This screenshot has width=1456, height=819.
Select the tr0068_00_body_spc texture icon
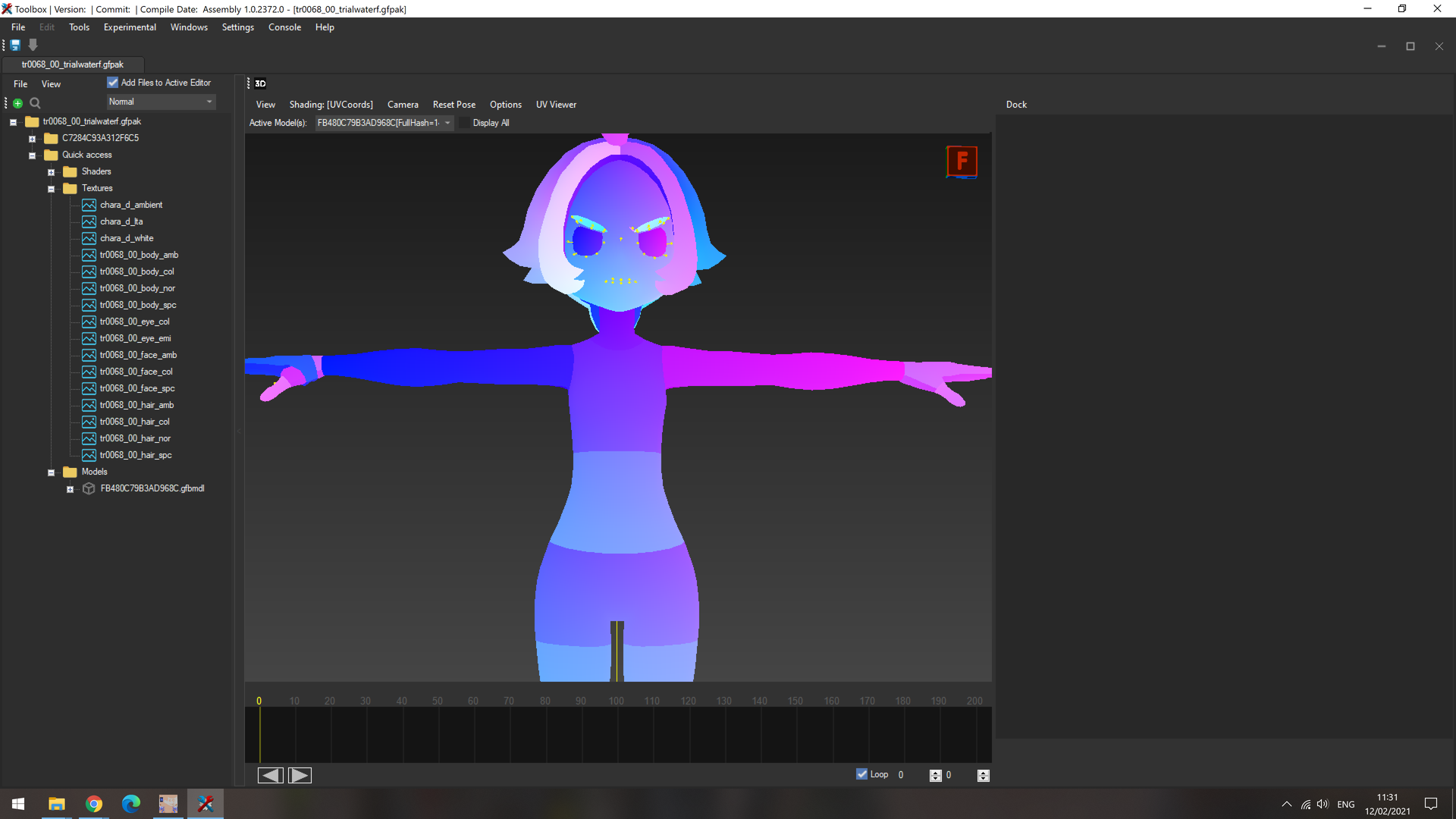89,305
